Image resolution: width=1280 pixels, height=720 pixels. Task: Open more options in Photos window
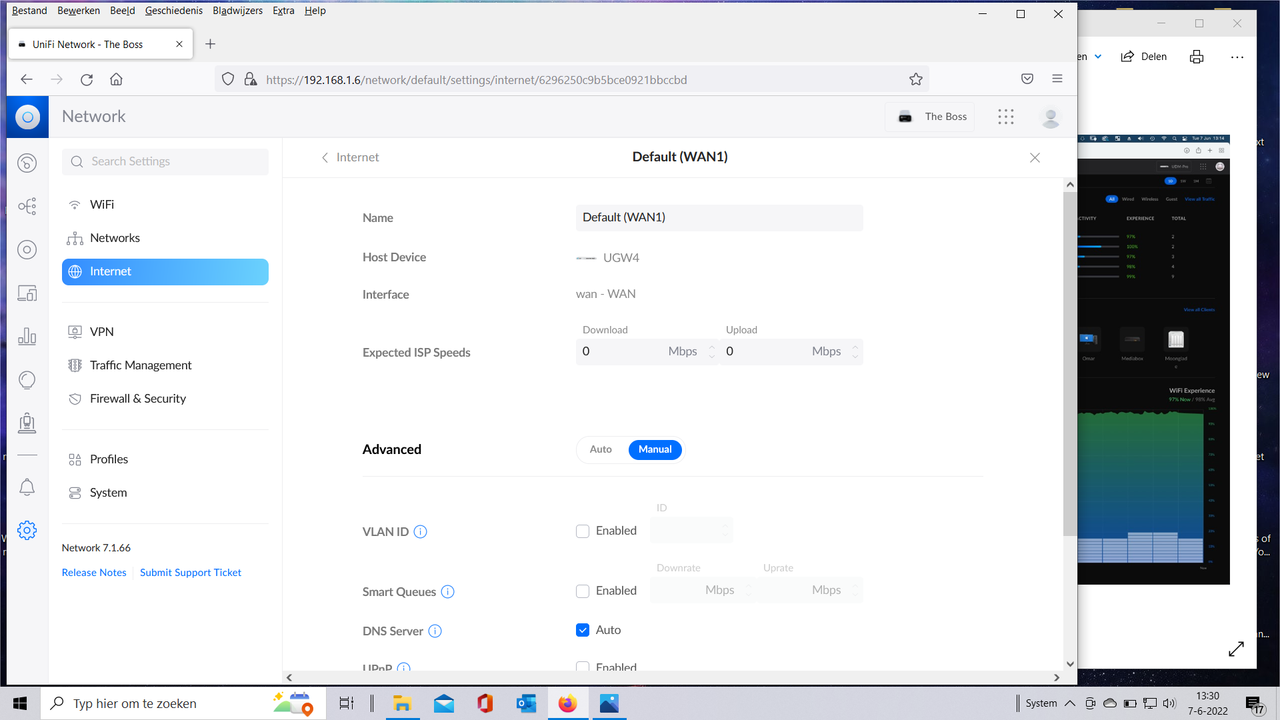(1238, 57)
